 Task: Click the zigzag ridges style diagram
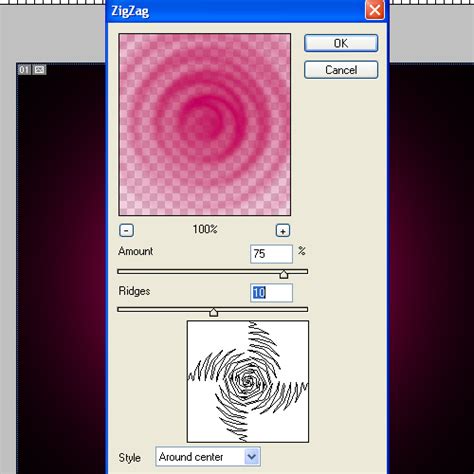[248, 381]
